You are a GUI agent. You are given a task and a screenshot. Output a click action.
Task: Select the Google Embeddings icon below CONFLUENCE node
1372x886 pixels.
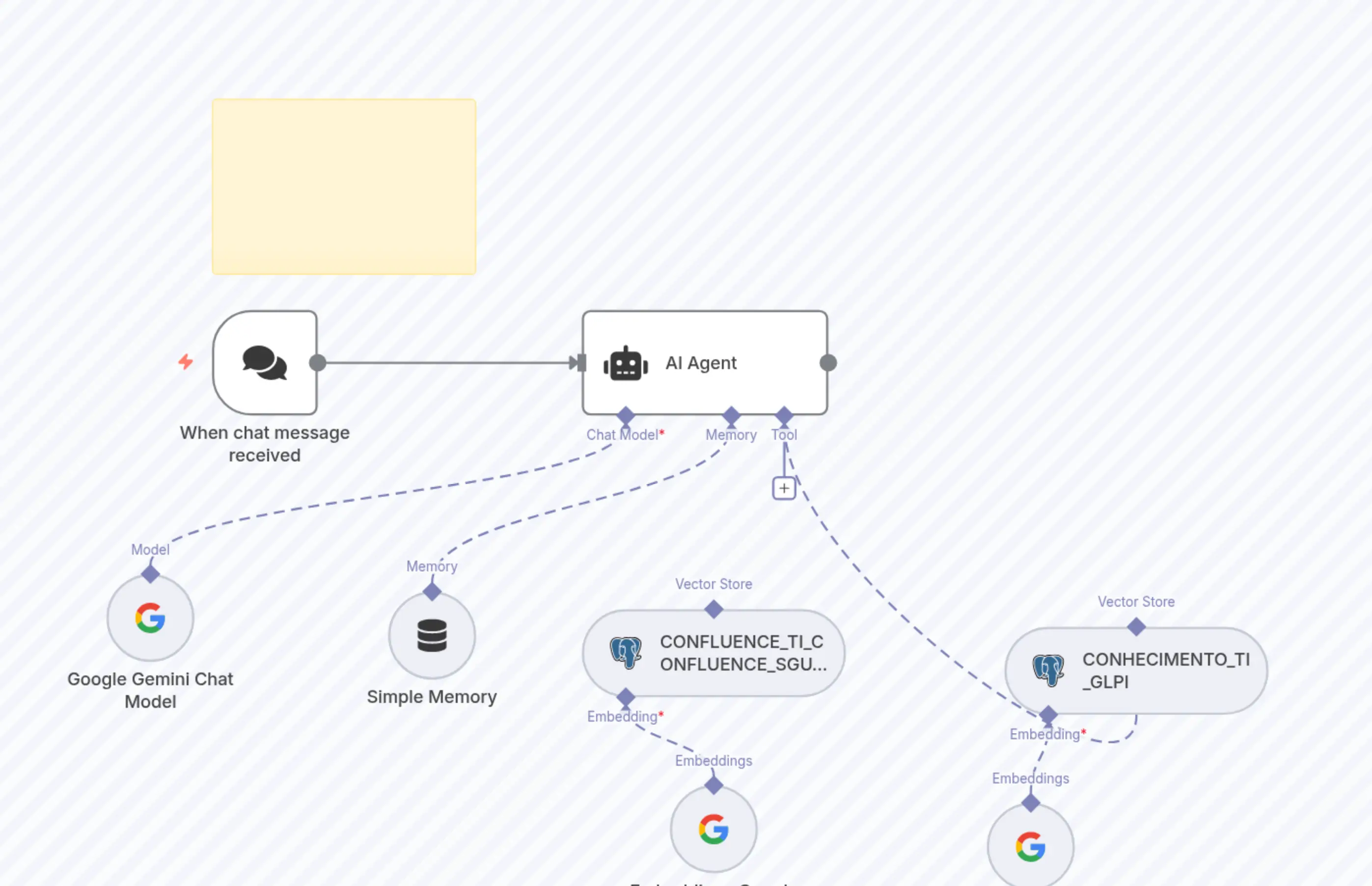(x=713, y=830)
